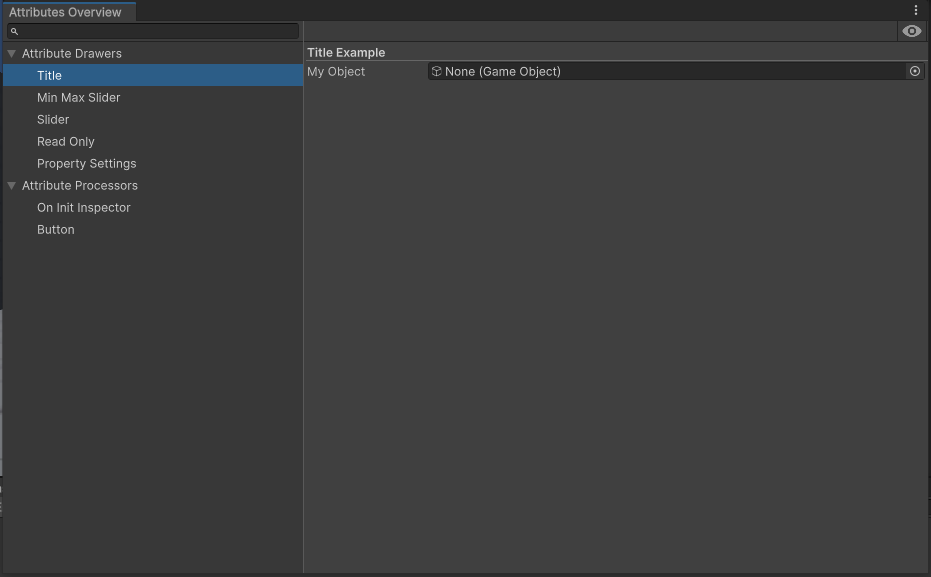Open the three-dot window options menu
This screenshot has width=931, height=577.
click(915, 10)
